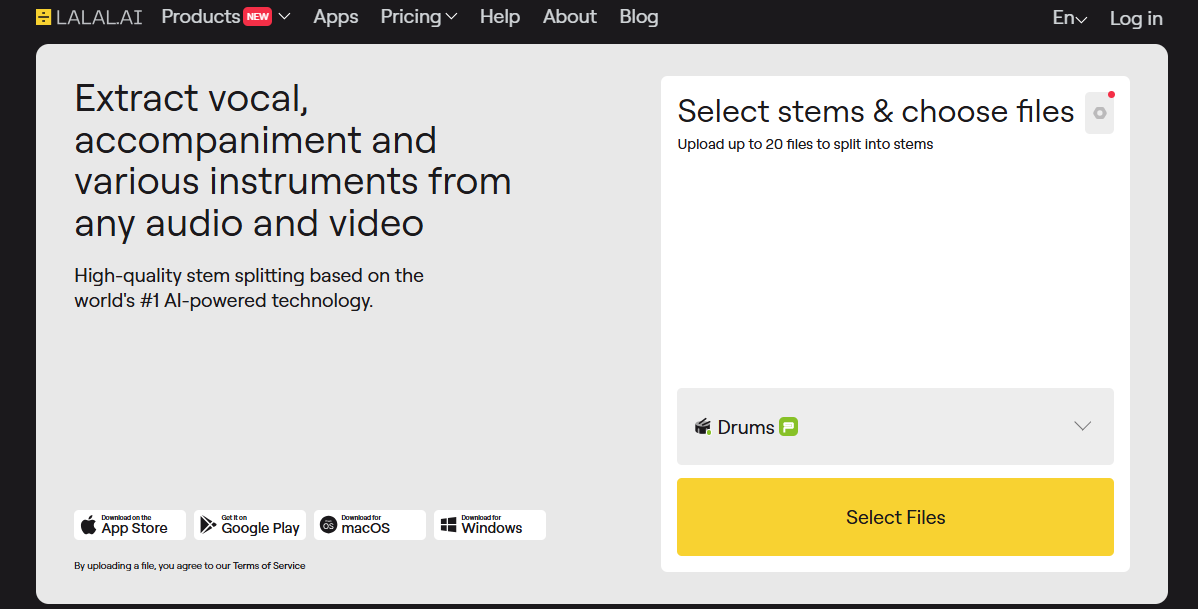Download the macOS desktop app

(369, 524)
